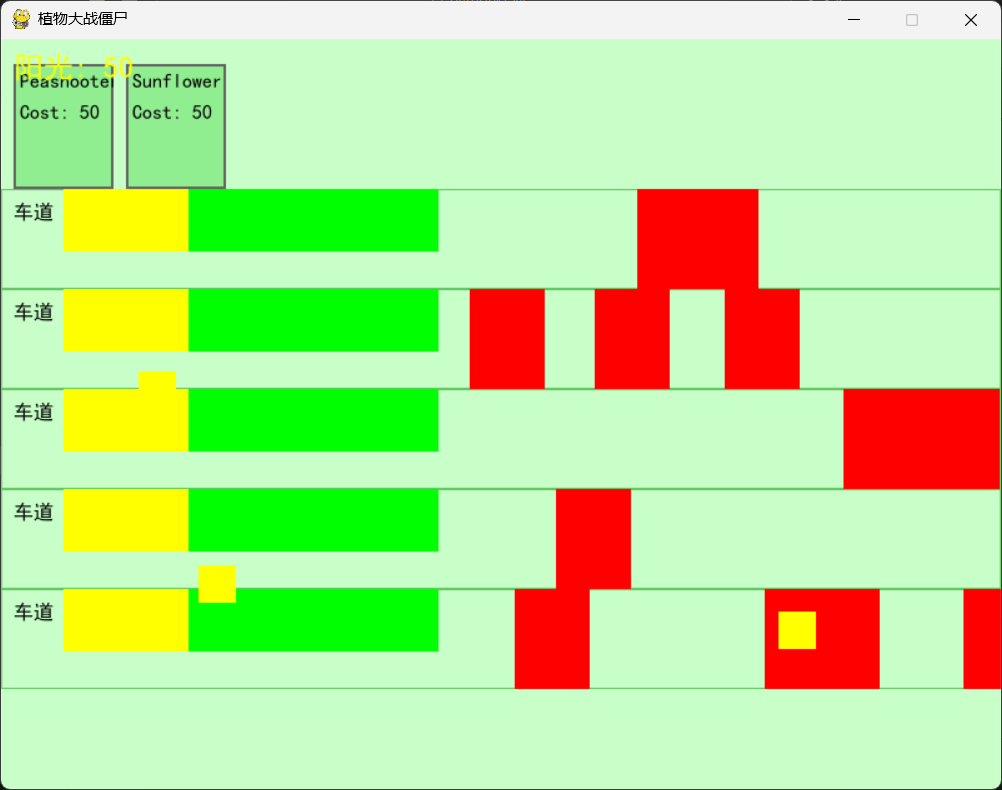Place a plant on the fourth lane's green block

click(x=314, y=520)
